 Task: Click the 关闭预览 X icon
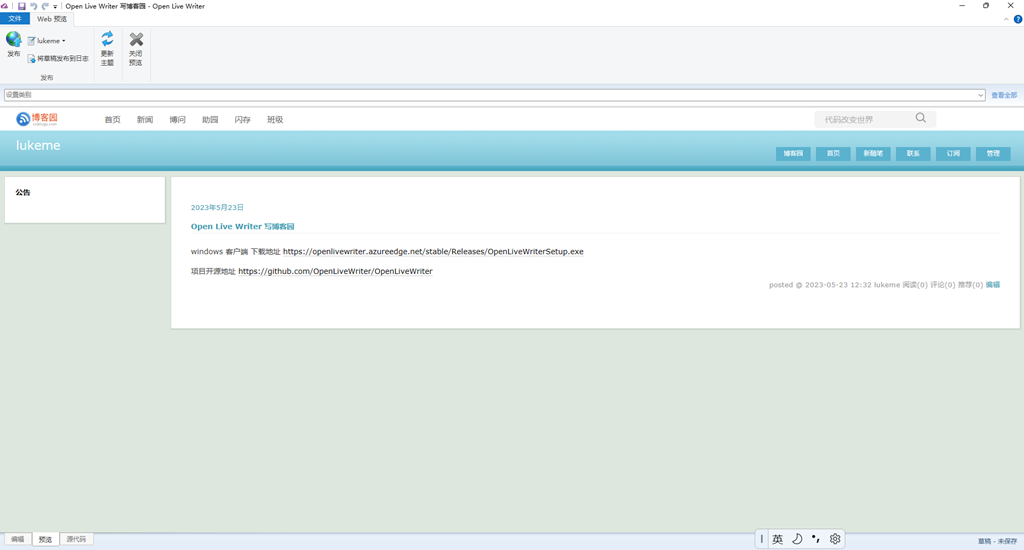tap(136, 39)
